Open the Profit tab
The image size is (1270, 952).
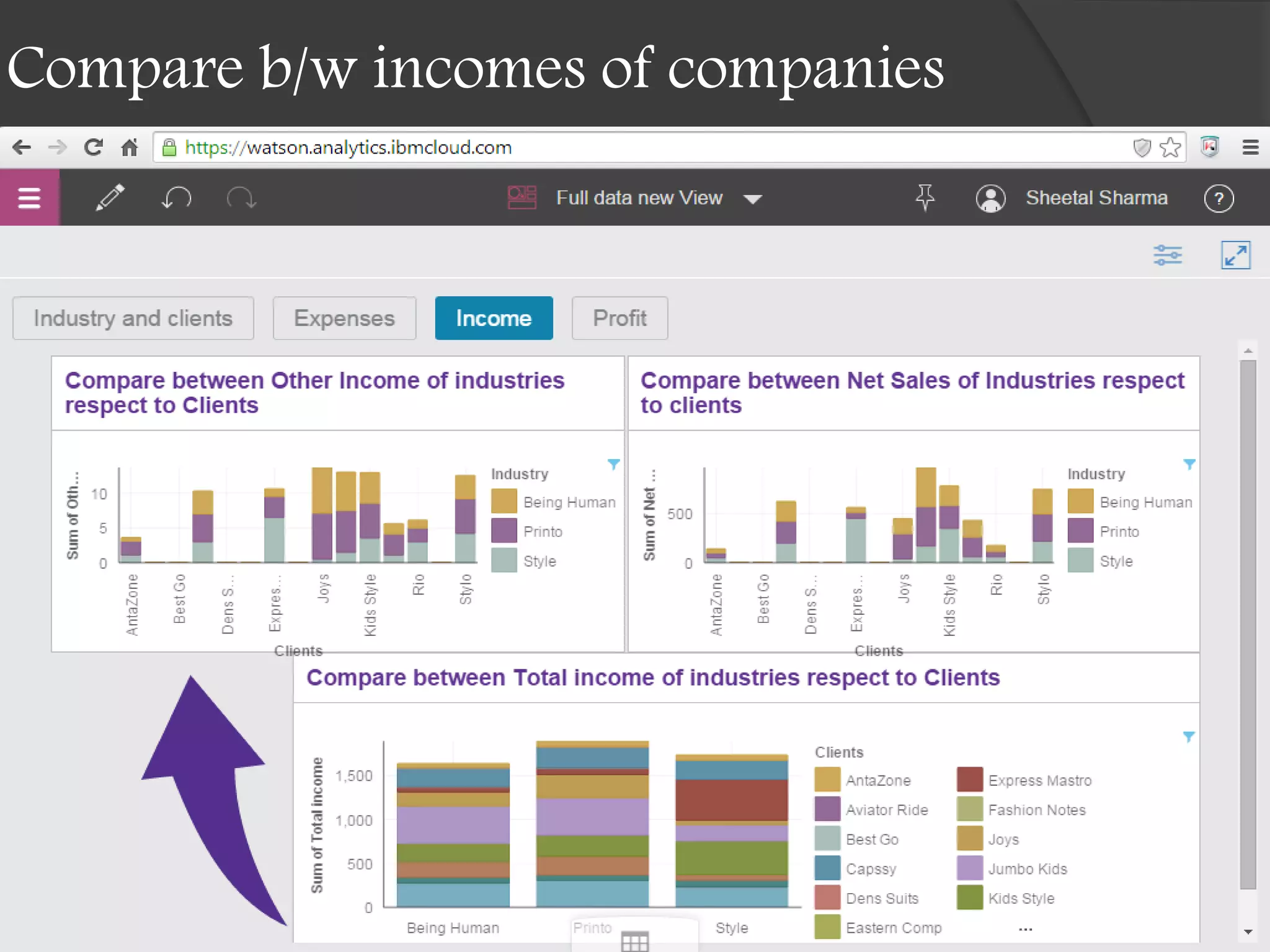(619, 318)
